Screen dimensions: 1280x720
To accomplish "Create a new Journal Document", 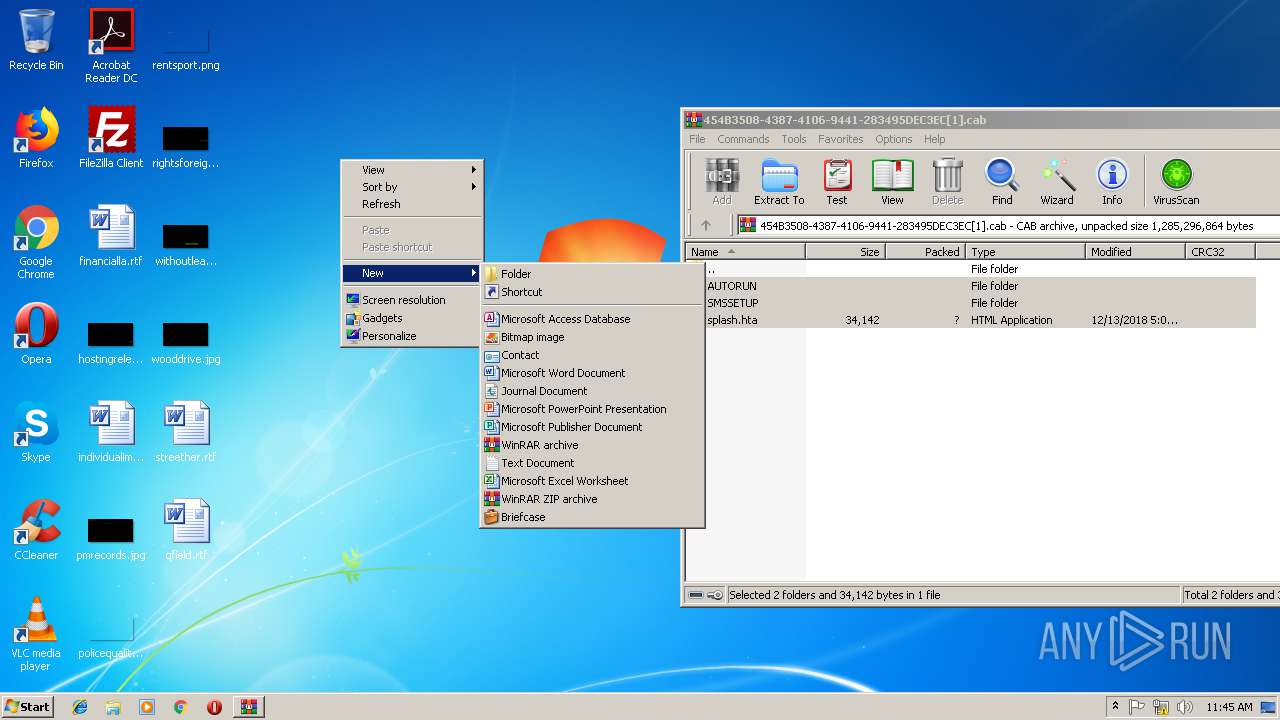I will 592,391.
